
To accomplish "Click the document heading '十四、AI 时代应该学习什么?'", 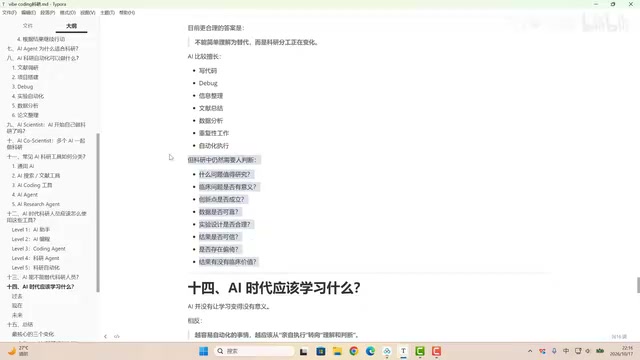I will (x=274, y=288).
